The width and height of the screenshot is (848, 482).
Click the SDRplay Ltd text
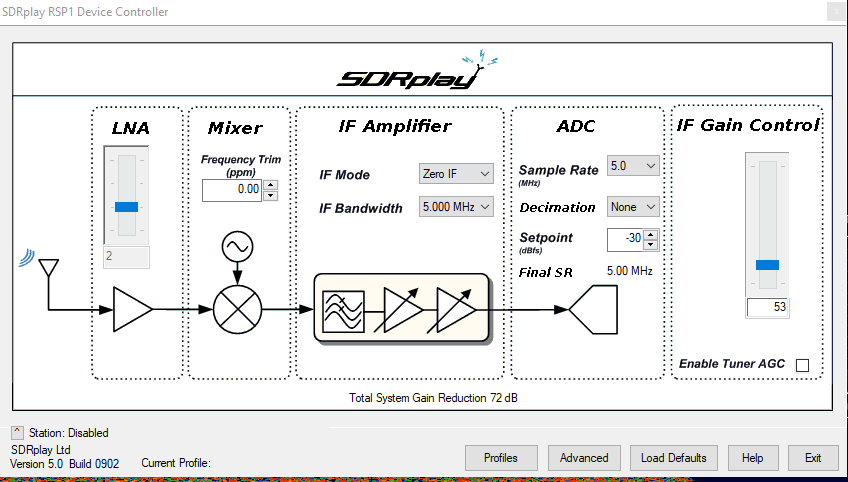pyautogui.click(x=41, y=450)
